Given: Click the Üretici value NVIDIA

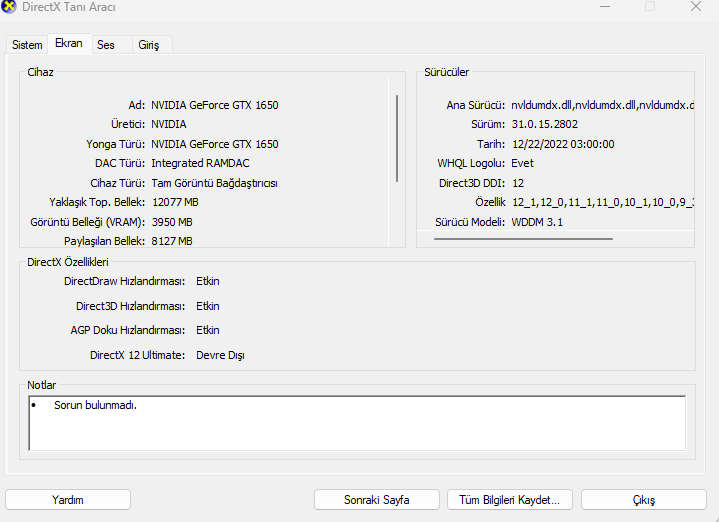Looking at the screenshot, I should (x=169, y=124).
